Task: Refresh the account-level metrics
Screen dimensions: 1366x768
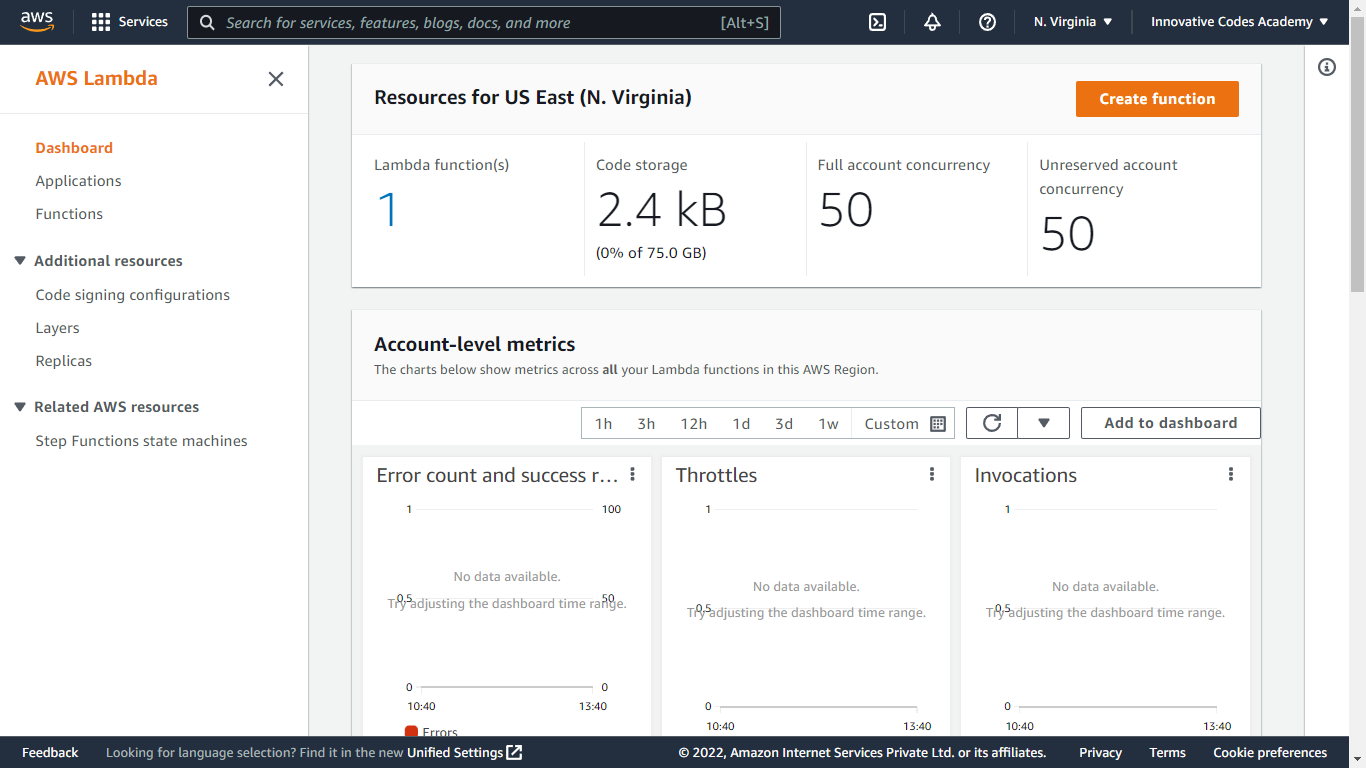Action: click(x=992, y=423)
